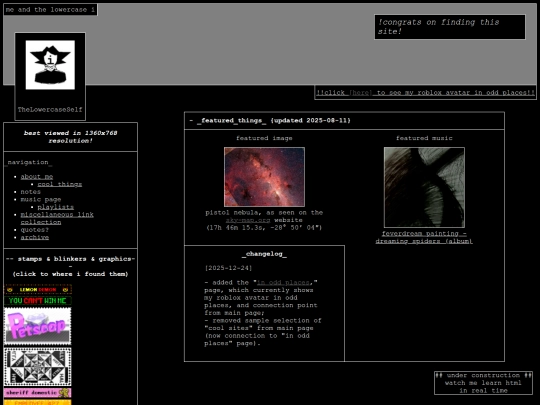Click the me and the lowercase i title
This screenshot has height=405, width=540.
click(50, 10)
